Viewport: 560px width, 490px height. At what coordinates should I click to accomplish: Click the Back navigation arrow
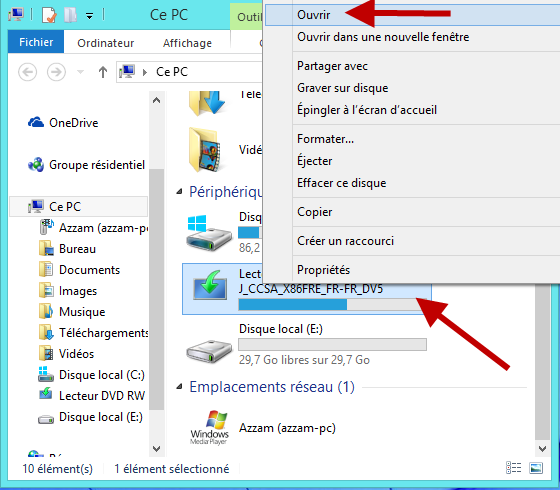pos(28,72)
